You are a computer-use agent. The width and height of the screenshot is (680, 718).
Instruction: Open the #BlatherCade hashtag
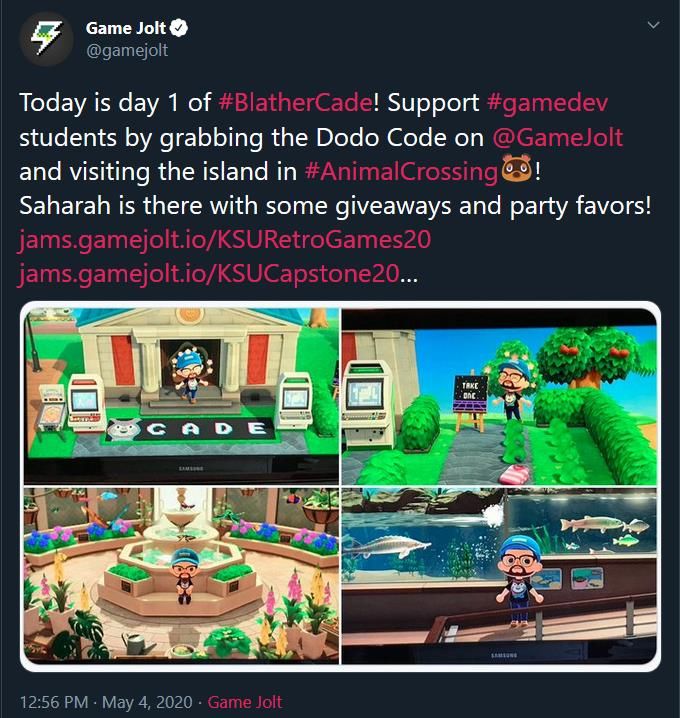[296, 102]
